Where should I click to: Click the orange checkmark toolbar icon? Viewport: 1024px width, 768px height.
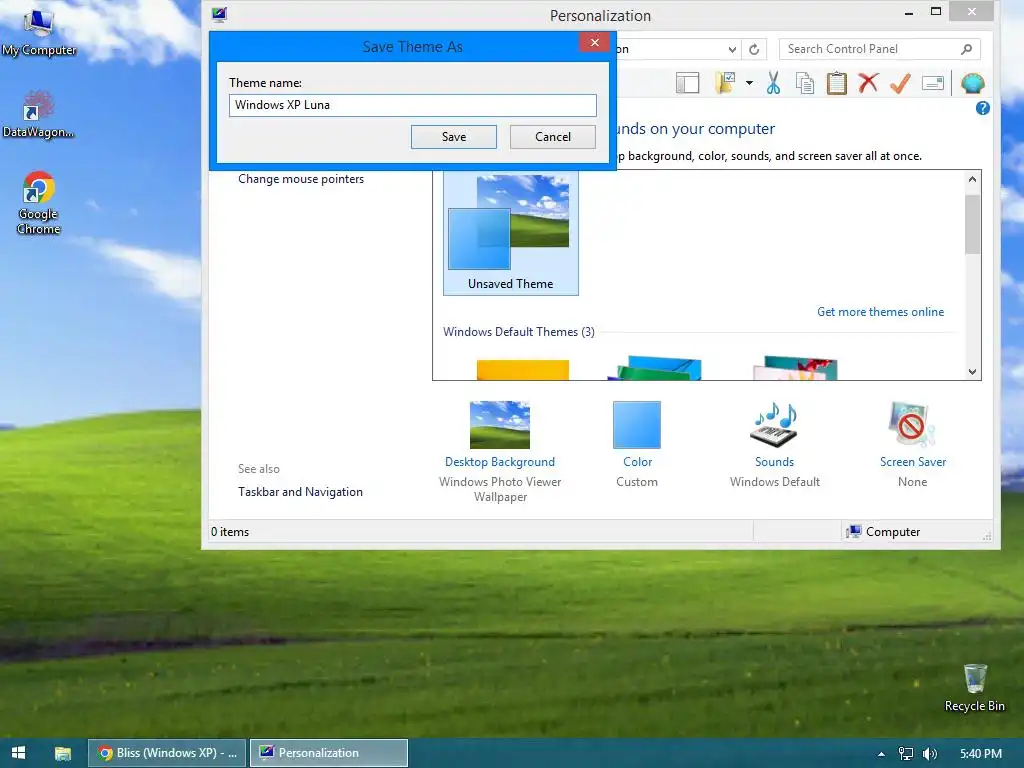coord(900,83)
